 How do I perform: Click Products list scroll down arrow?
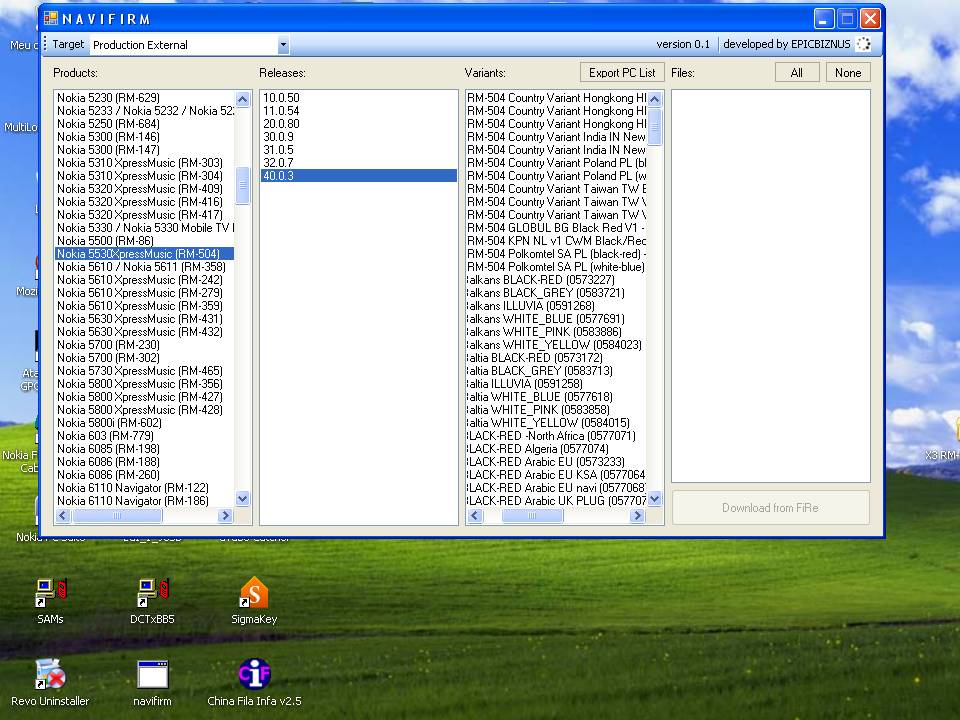pyautogui.click(x=242, y=499)
